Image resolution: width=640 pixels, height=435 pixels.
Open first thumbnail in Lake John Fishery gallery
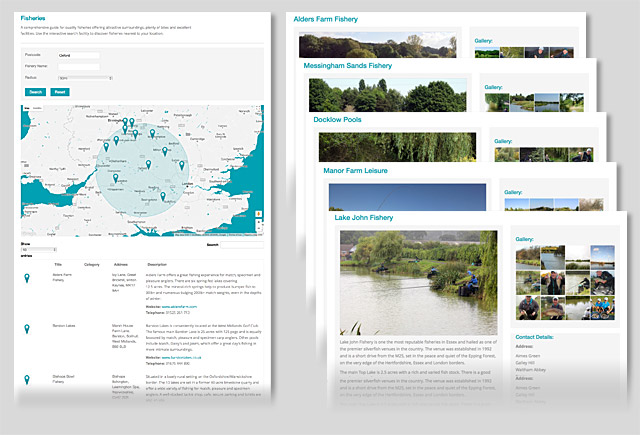(x=528, y=257)
